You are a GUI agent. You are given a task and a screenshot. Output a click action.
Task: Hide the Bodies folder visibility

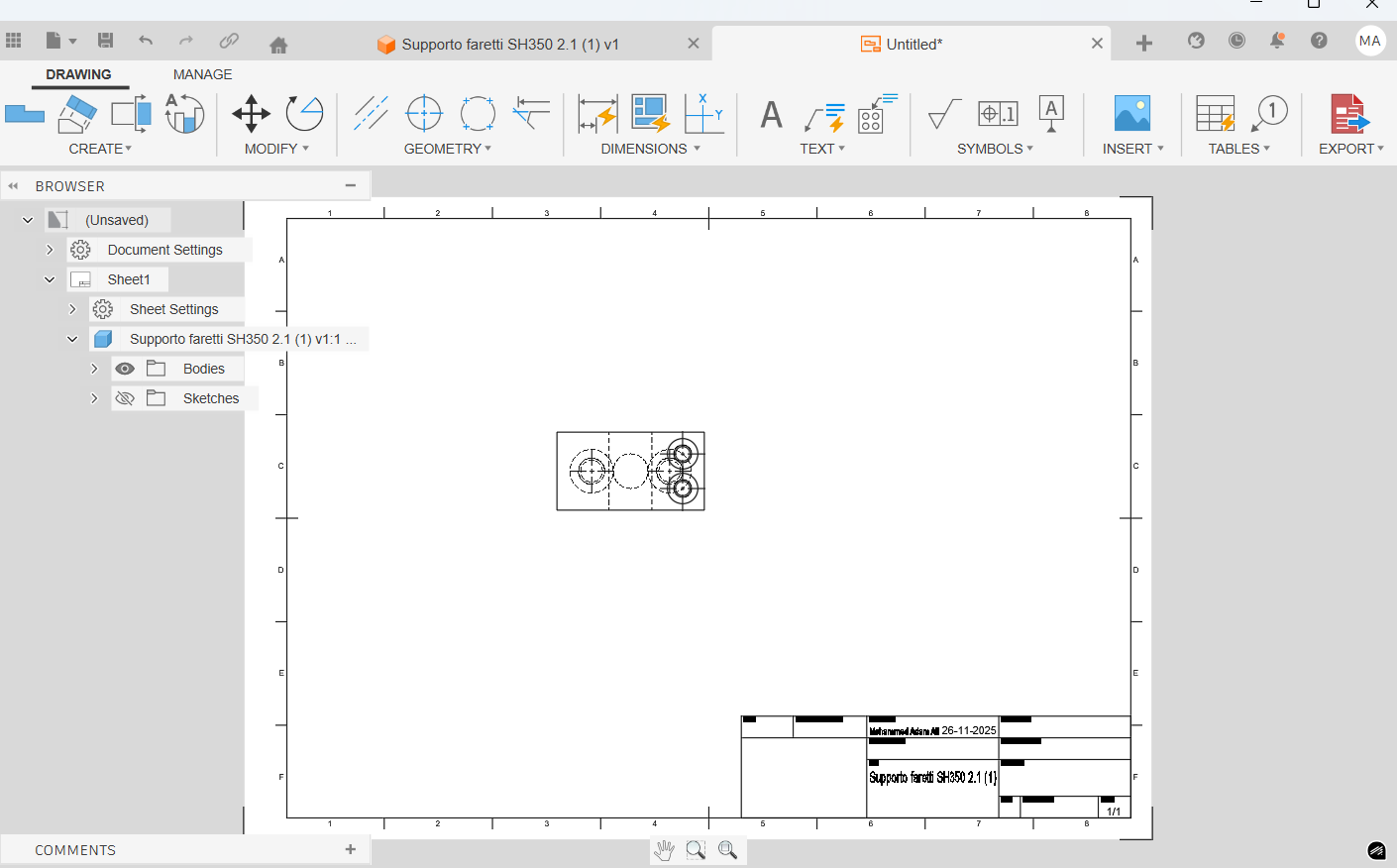coord(125,369)
